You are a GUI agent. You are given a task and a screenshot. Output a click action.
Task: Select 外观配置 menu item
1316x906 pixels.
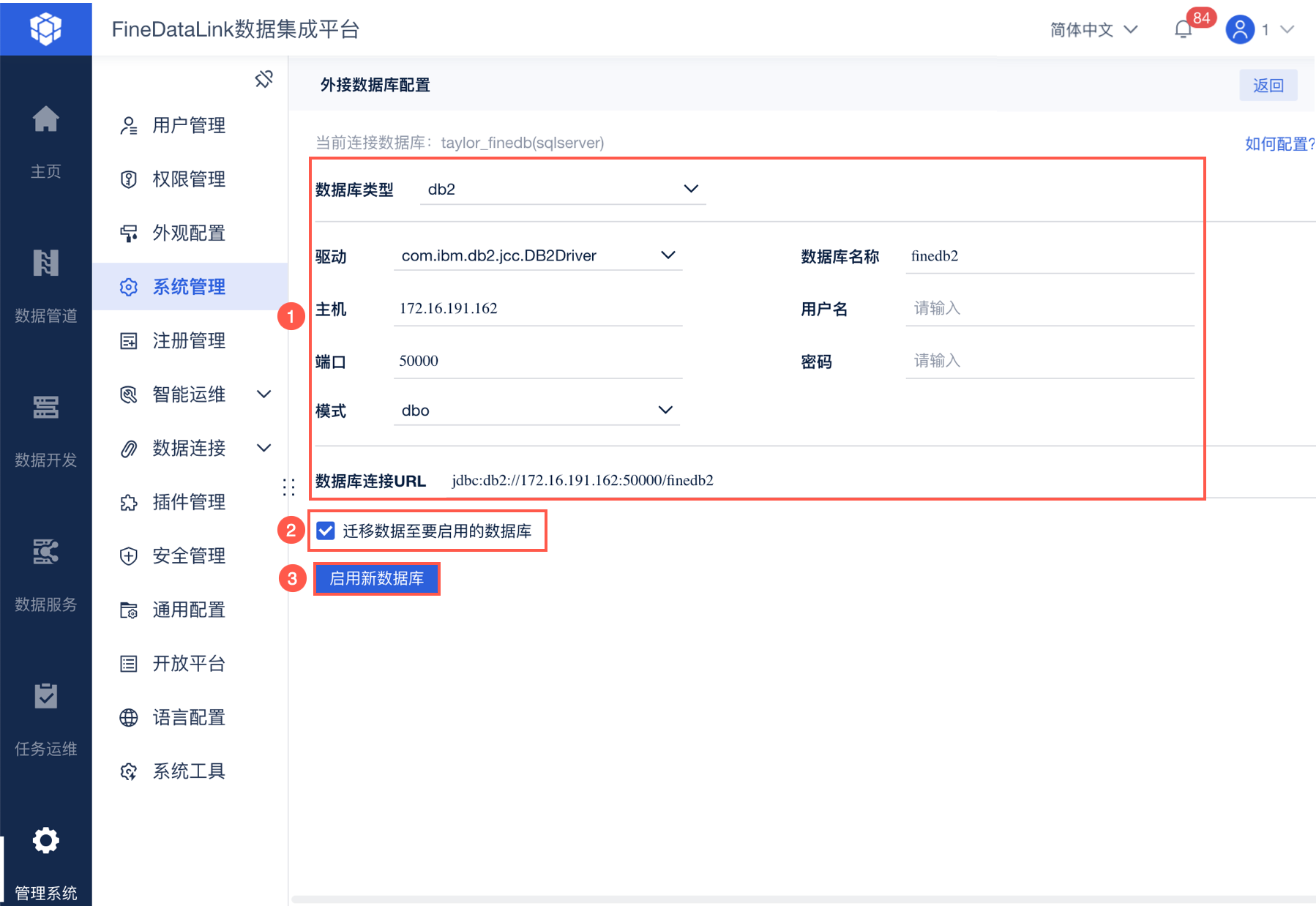(190, 233)
